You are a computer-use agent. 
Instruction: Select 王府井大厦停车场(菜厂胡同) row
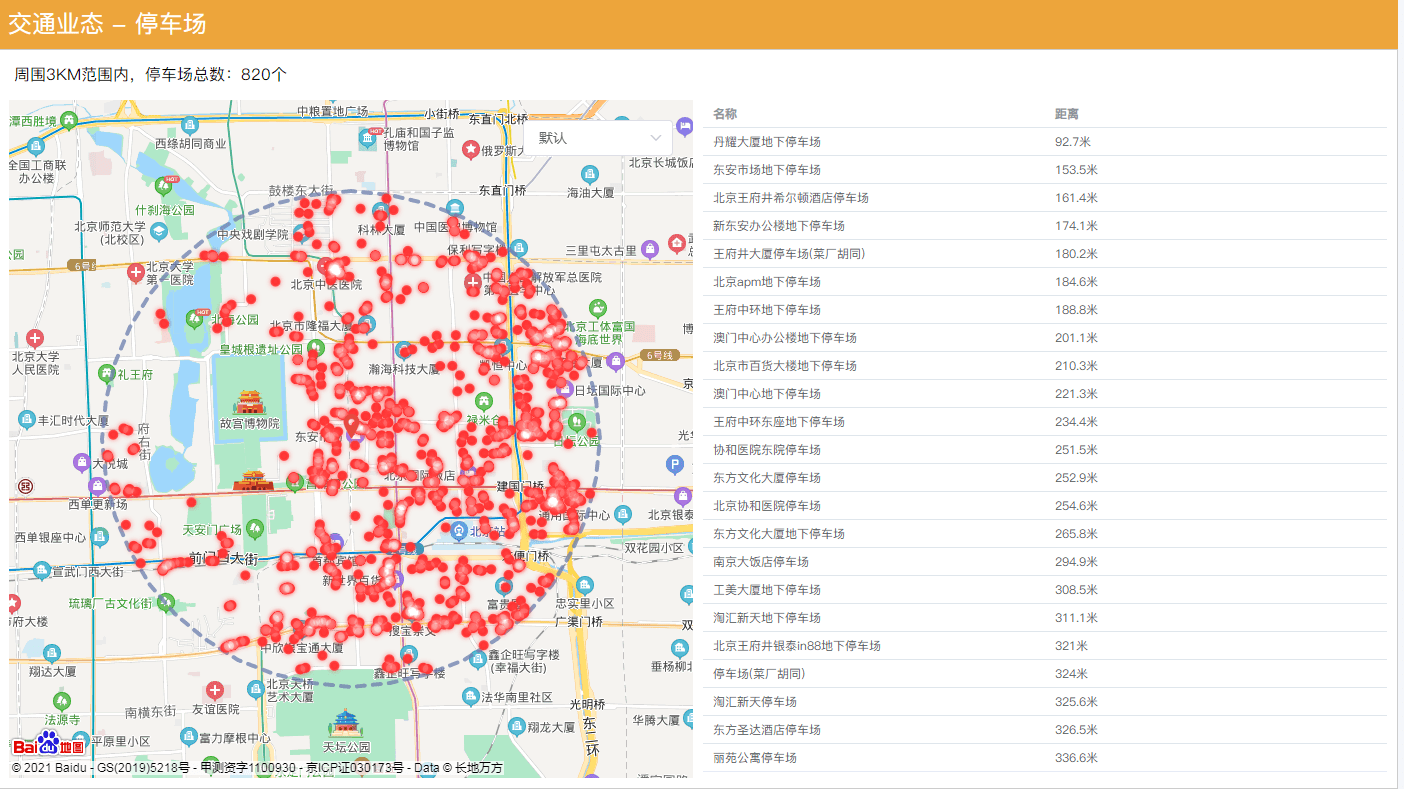coord(1044,254)
